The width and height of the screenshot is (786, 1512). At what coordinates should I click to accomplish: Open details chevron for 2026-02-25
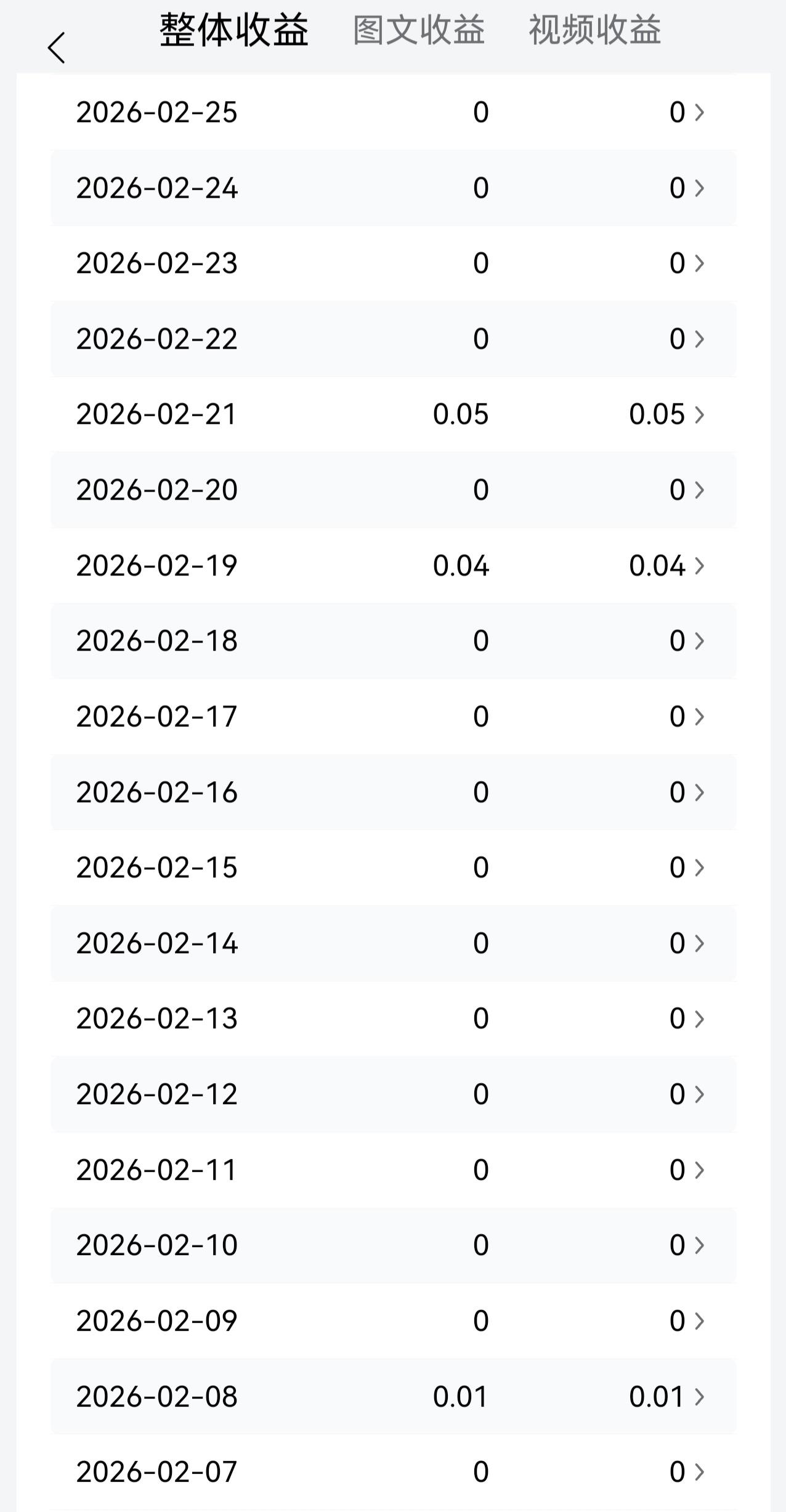point(699,112)
